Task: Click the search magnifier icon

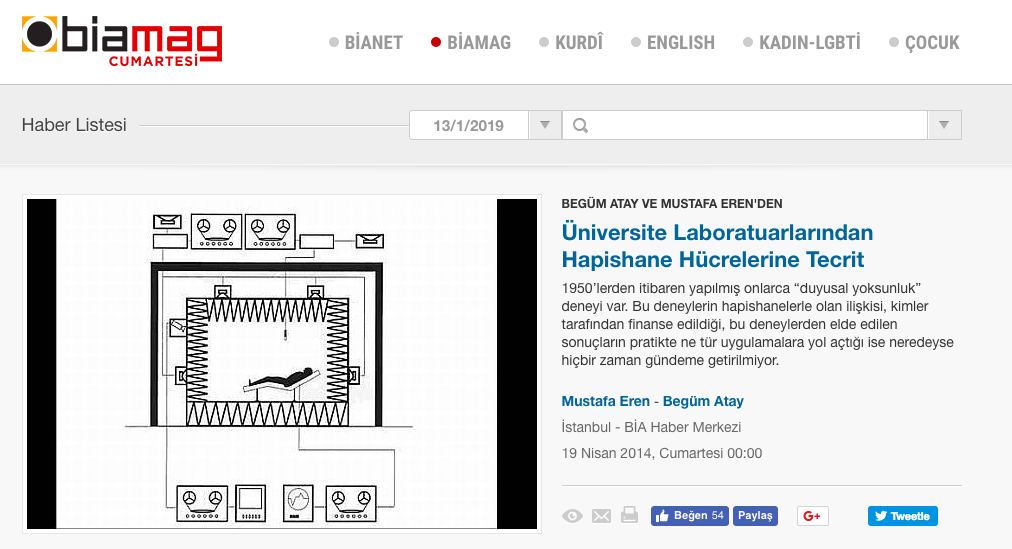Action: [580, 126]
